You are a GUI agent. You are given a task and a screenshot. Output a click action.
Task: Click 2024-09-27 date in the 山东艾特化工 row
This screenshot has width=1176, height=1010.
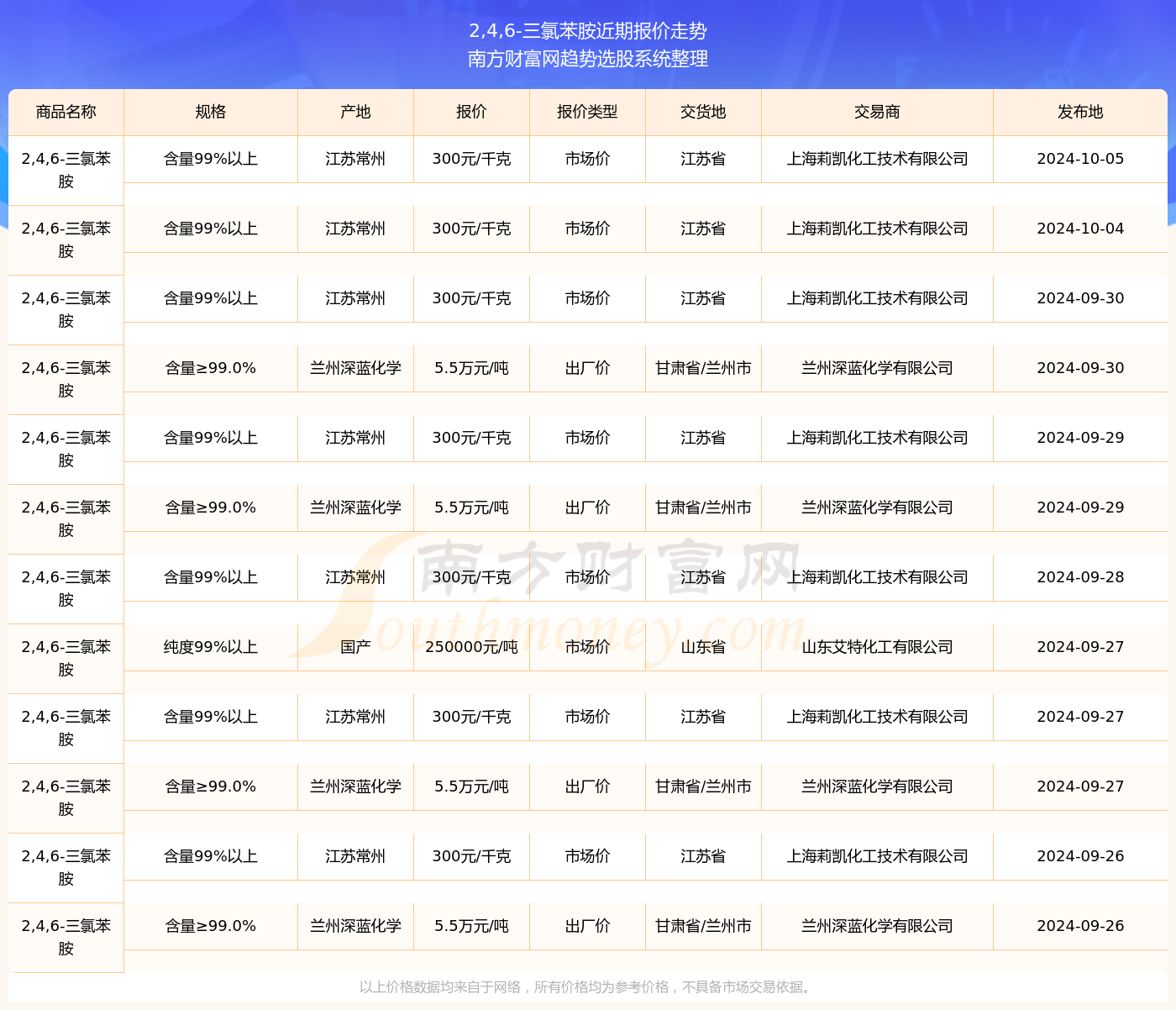tap(1081, 647)
